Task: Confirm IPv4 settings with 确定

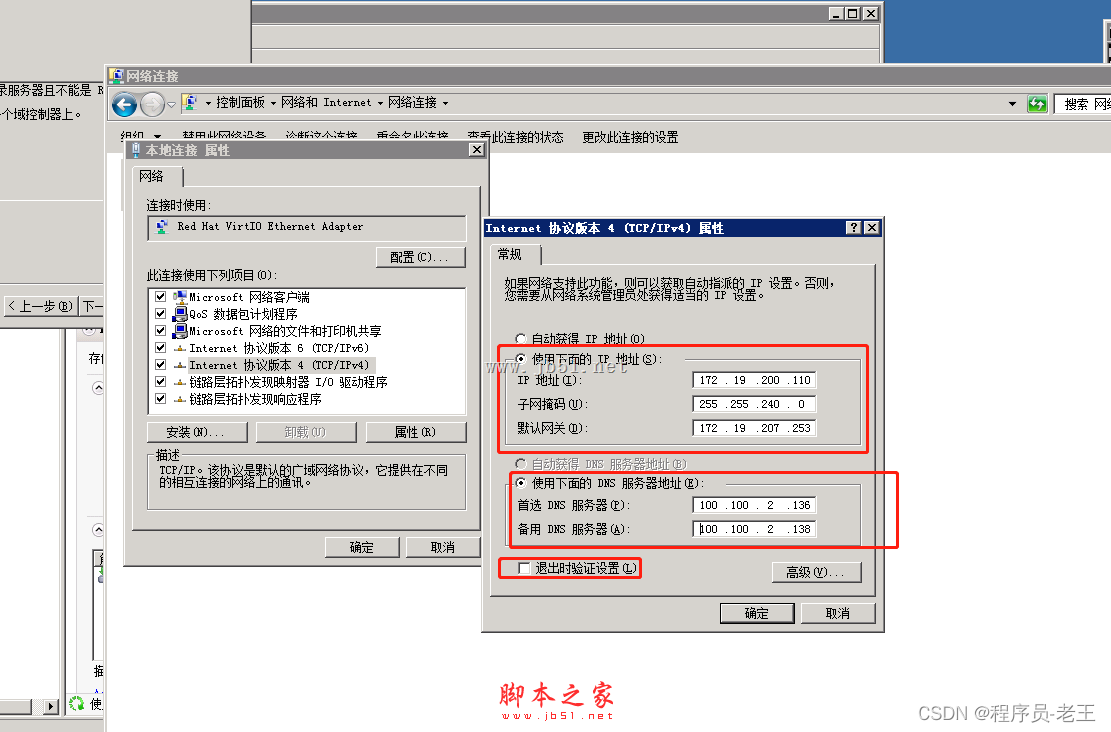Action: coord(757,614)
